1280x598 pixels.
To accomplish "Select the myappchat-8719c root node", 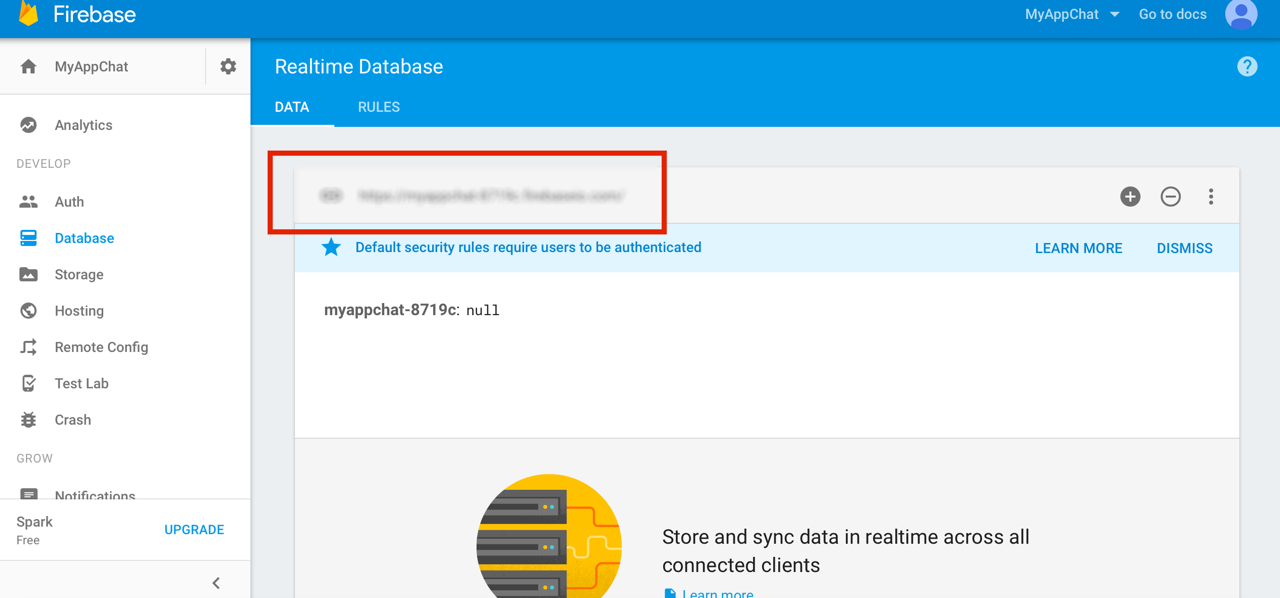I will tap(391, 310).
